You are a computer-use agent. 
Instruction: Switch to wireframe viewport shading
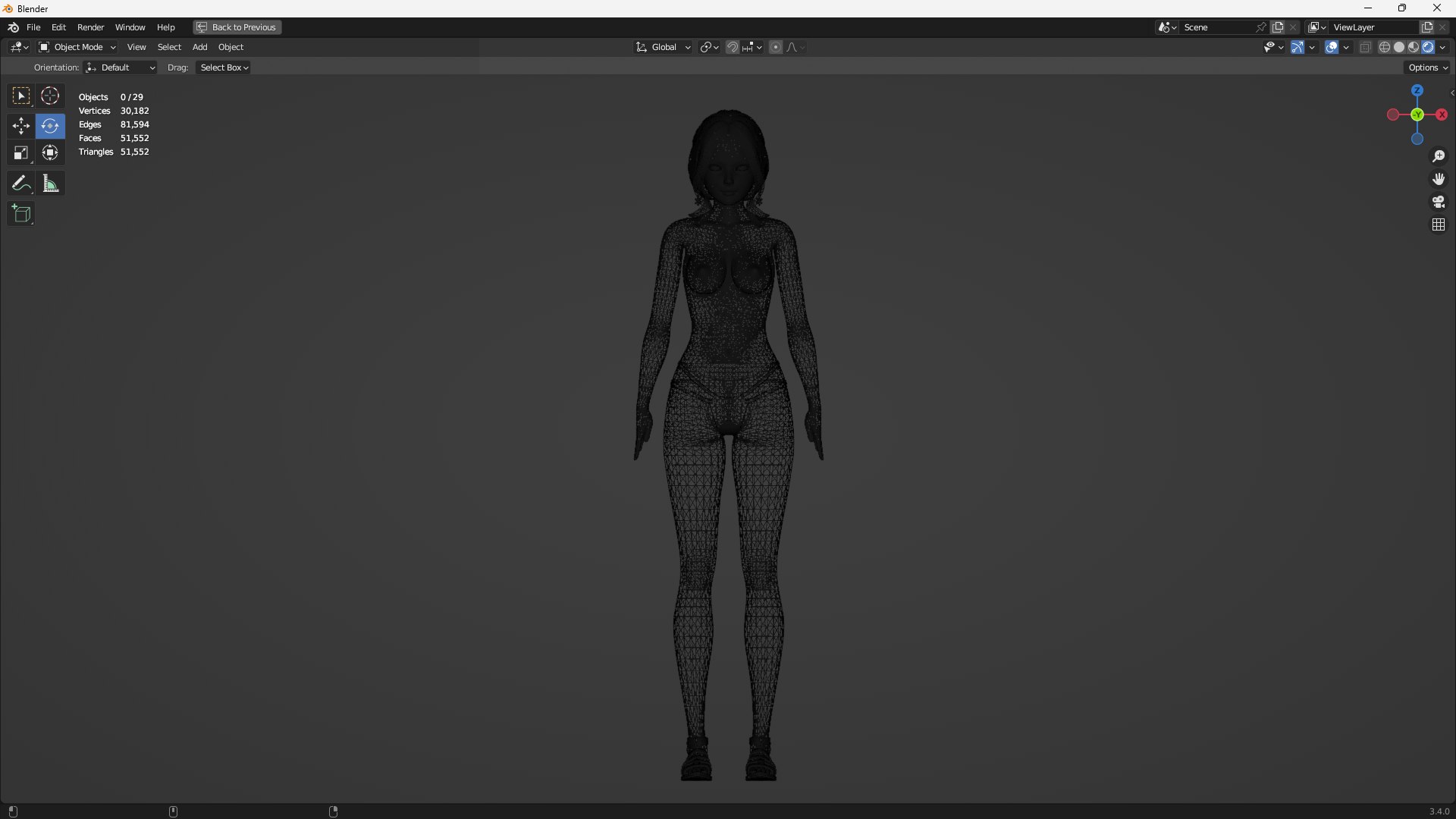point(1385,47)
